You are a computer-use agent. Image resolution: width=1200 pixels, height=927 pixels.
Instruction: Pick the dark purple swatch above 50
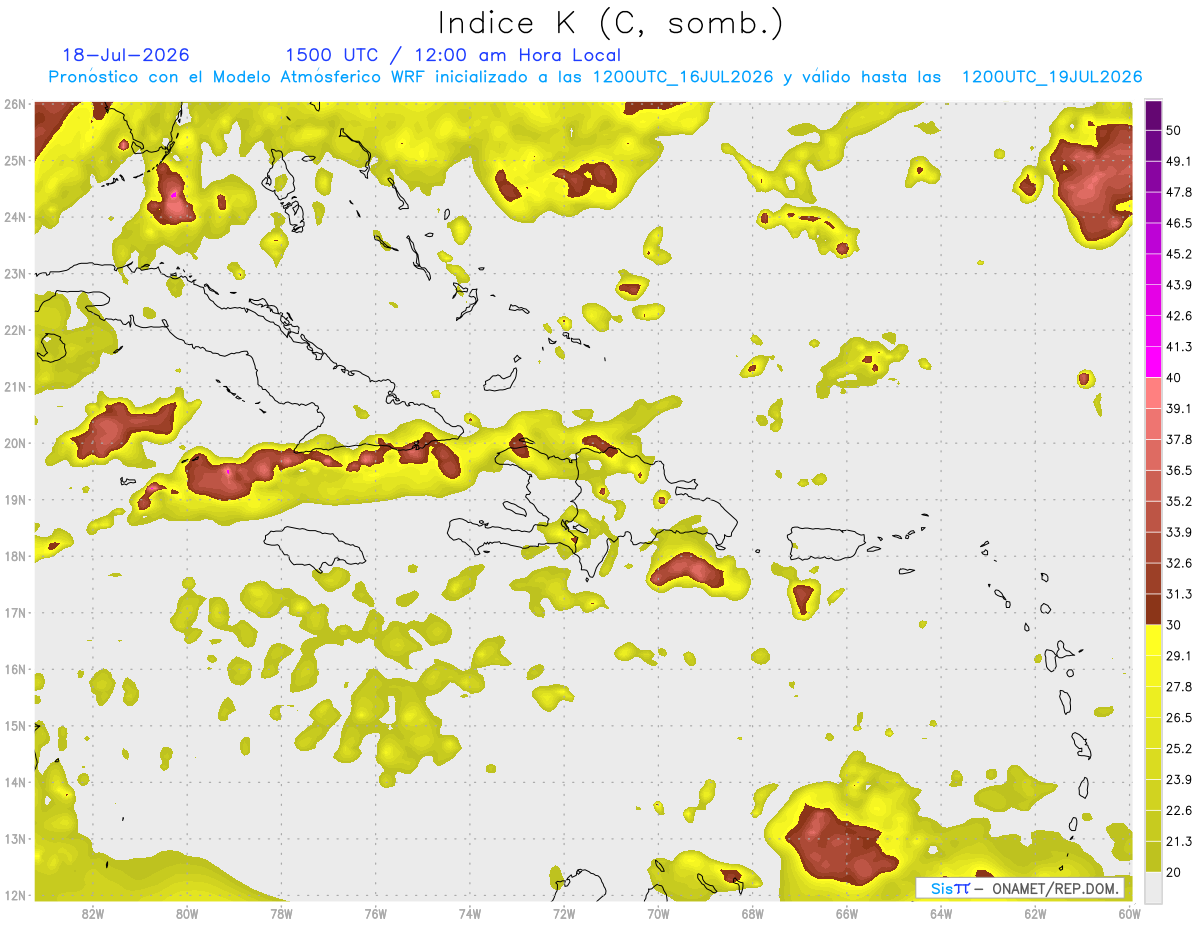(1153, 115)
